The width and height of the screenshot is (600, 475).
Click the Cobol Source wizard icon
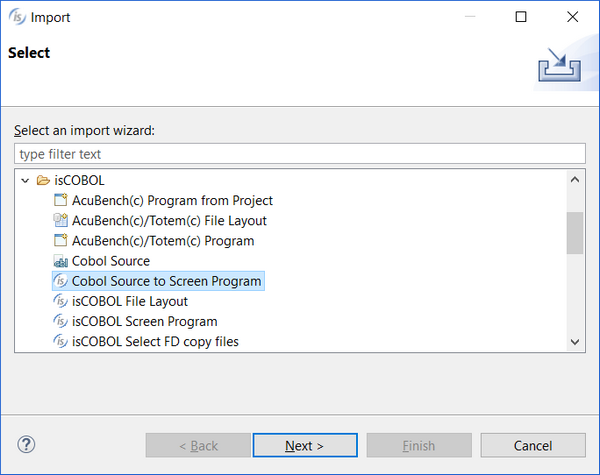point(60,261)
